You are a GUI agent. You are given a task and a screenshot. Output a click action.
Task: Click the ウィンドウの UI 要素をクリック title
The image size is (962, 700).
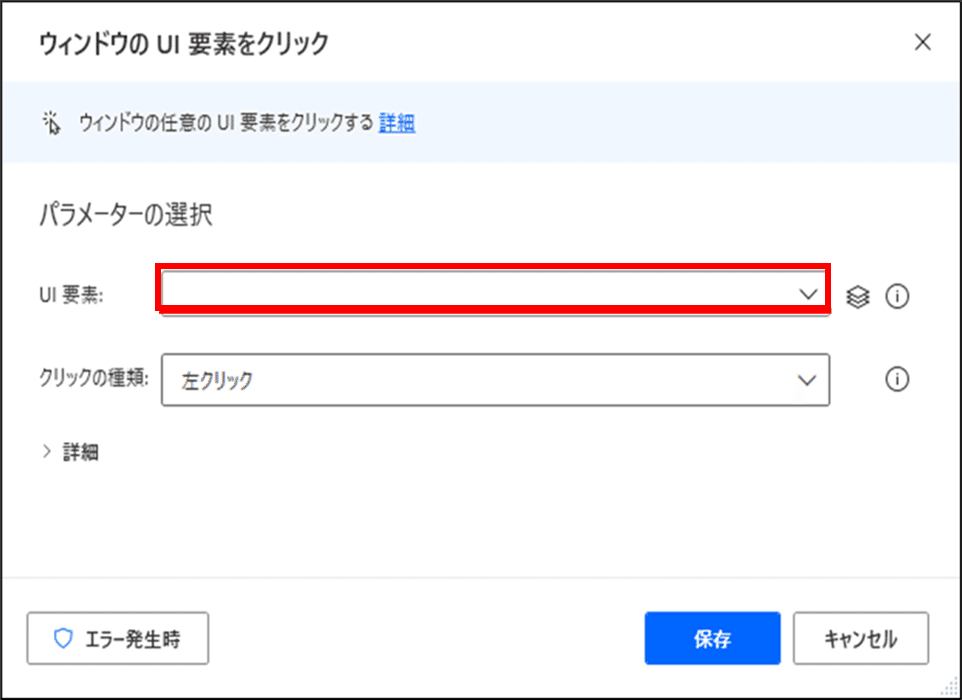click(x=183, y=44)
